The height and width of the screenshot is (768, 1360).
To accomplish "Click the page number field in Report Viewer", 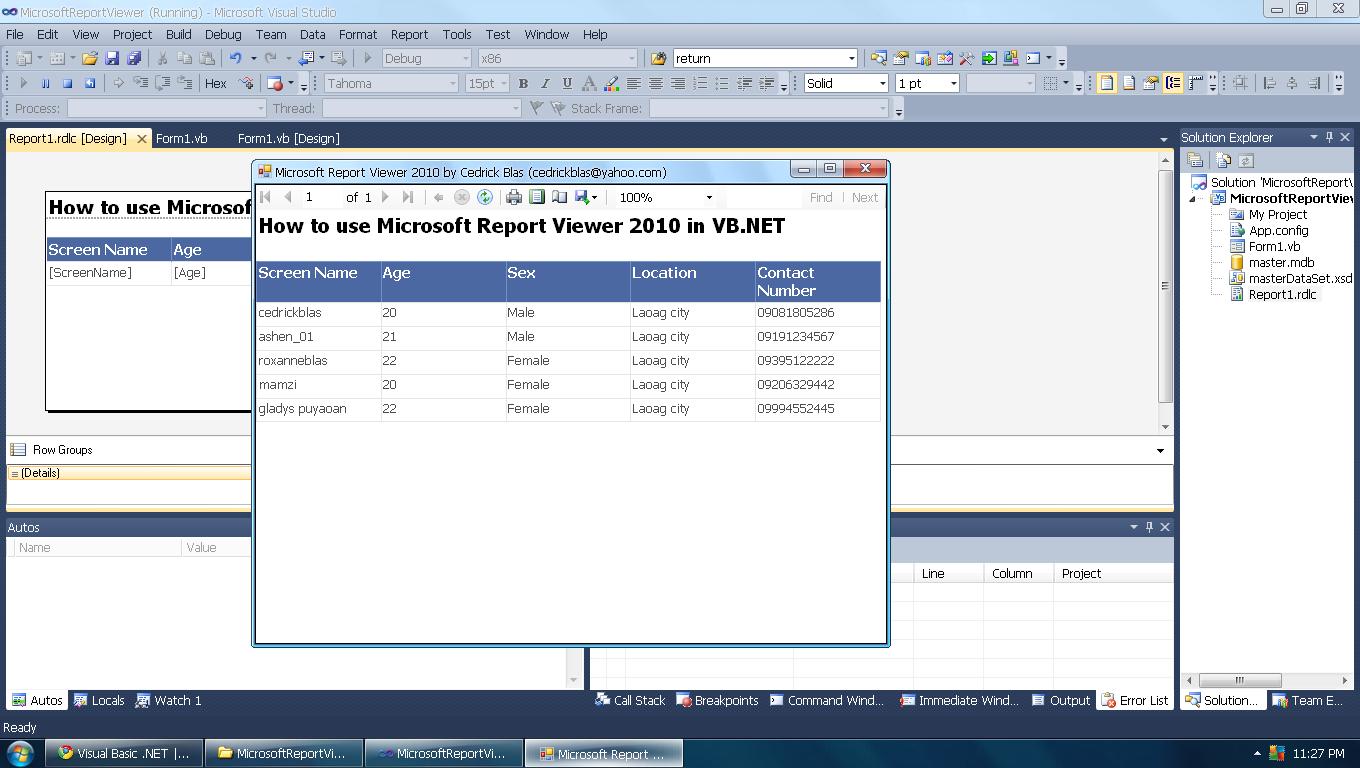I will [x=320, y=197].
